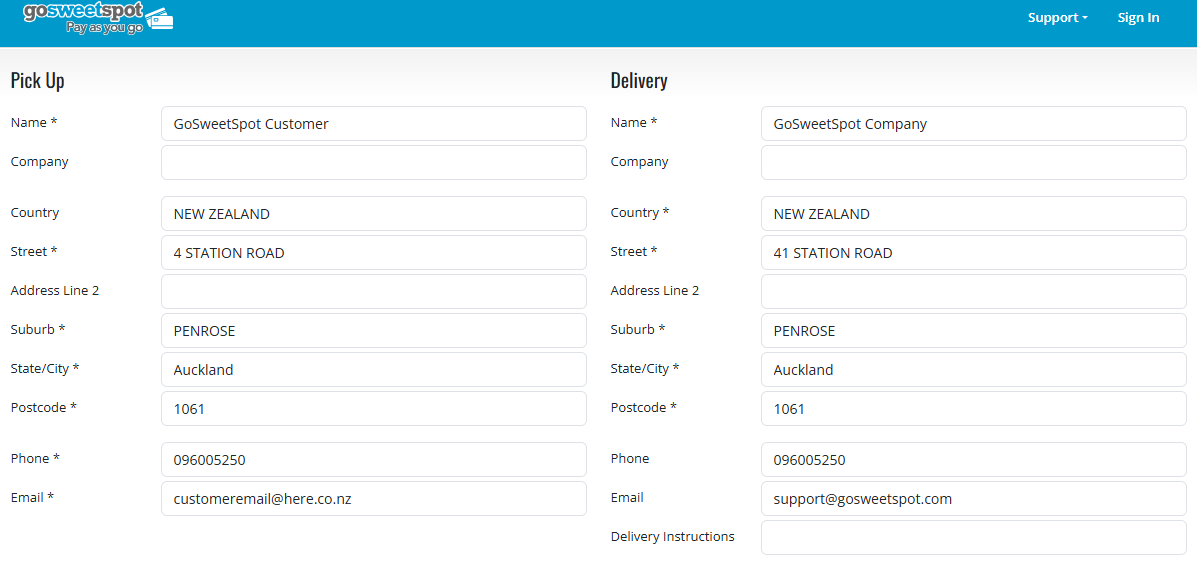The width and height of the screenshot is (1197, 561).
Task: Click the Delivery Country * label
Action: (640, 213)
